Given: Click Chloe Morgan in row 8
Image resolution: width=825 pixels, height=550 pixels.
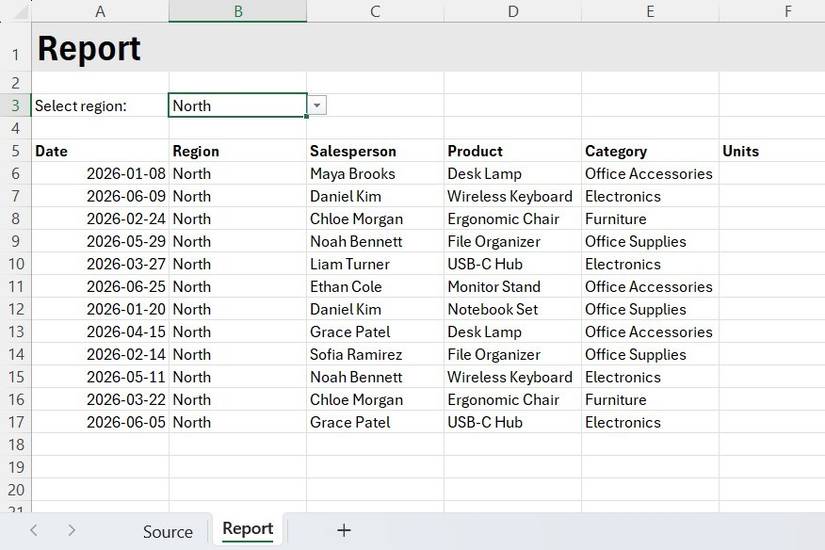Looking at the screenshot, I should coord(375,219).
